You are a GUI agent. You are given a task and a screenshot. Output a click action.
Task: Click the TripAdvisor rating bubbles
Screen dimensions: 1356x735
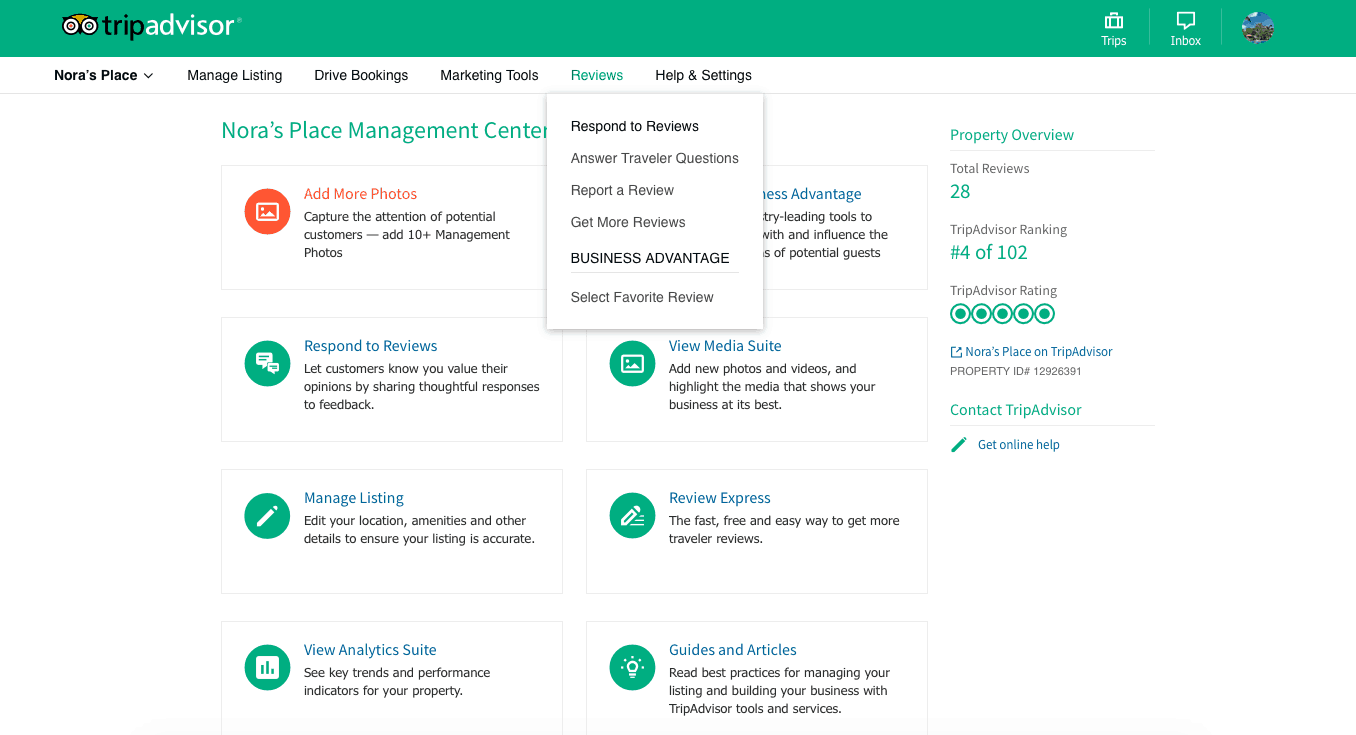click(1002, 314)
